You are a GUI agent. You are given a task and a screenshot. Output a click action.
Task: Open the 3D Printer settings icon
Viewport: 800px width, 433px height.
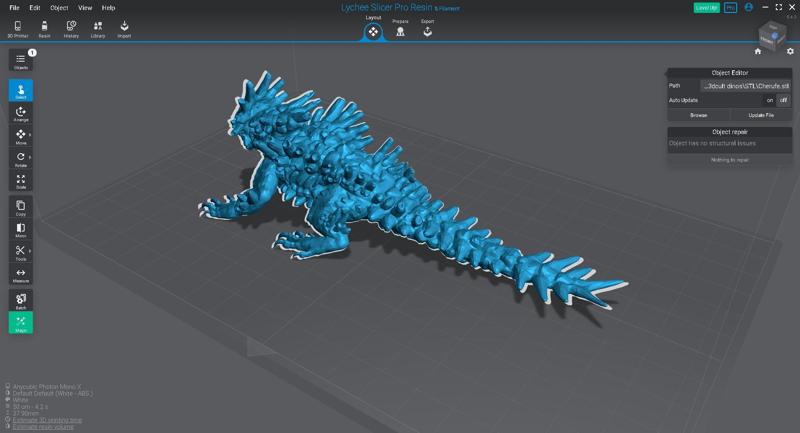click(x=18, y=29)
